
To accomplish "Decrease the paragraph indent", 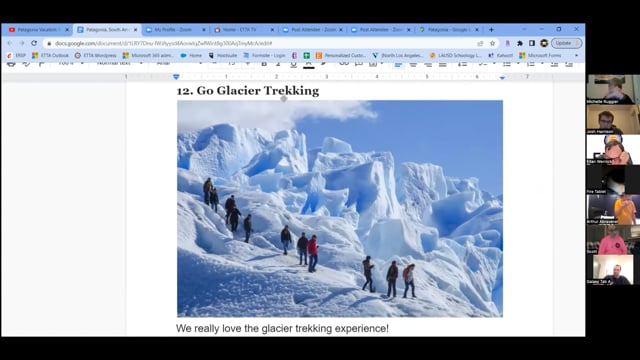I will [554, 64].
